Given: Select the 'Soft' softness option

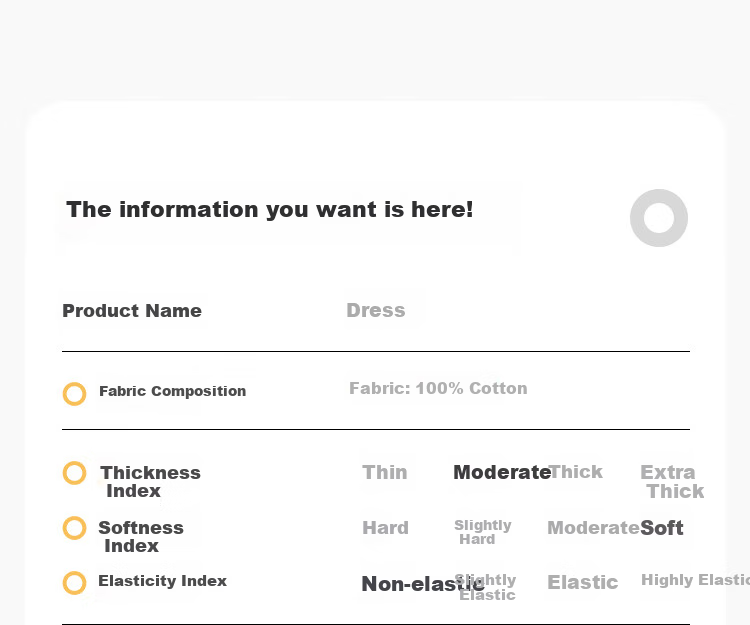Looking at the screenshot, I should pos(662,528).
